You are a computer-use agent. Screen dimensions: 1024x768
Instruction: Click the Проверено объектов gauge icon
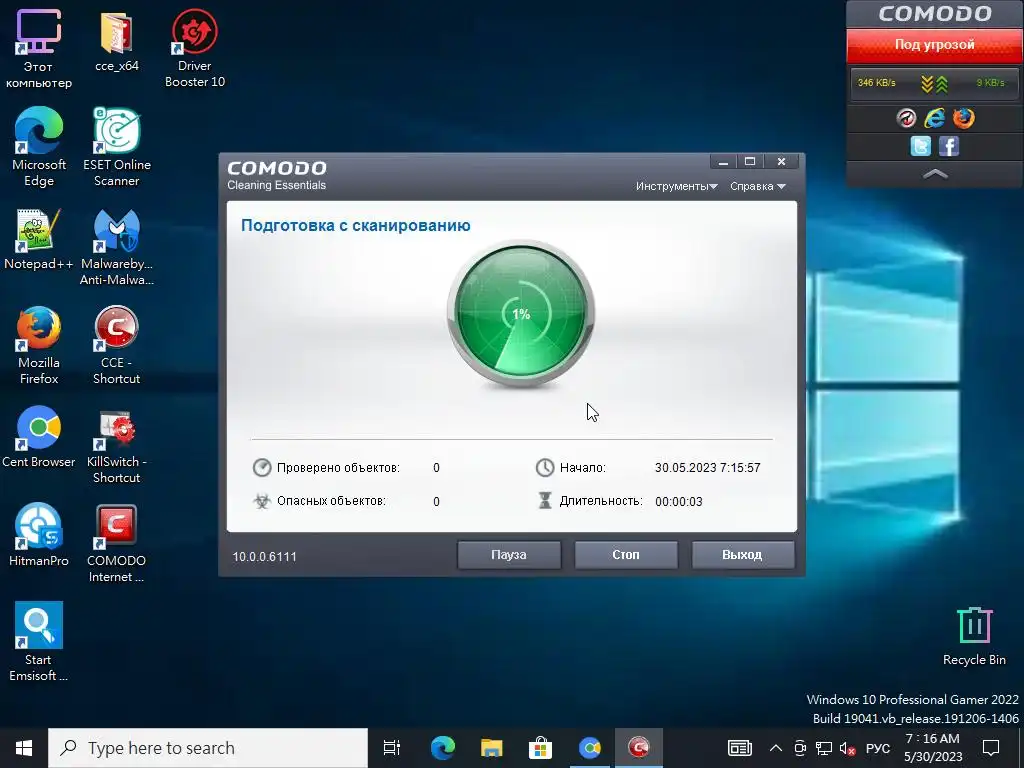(262, 468)
